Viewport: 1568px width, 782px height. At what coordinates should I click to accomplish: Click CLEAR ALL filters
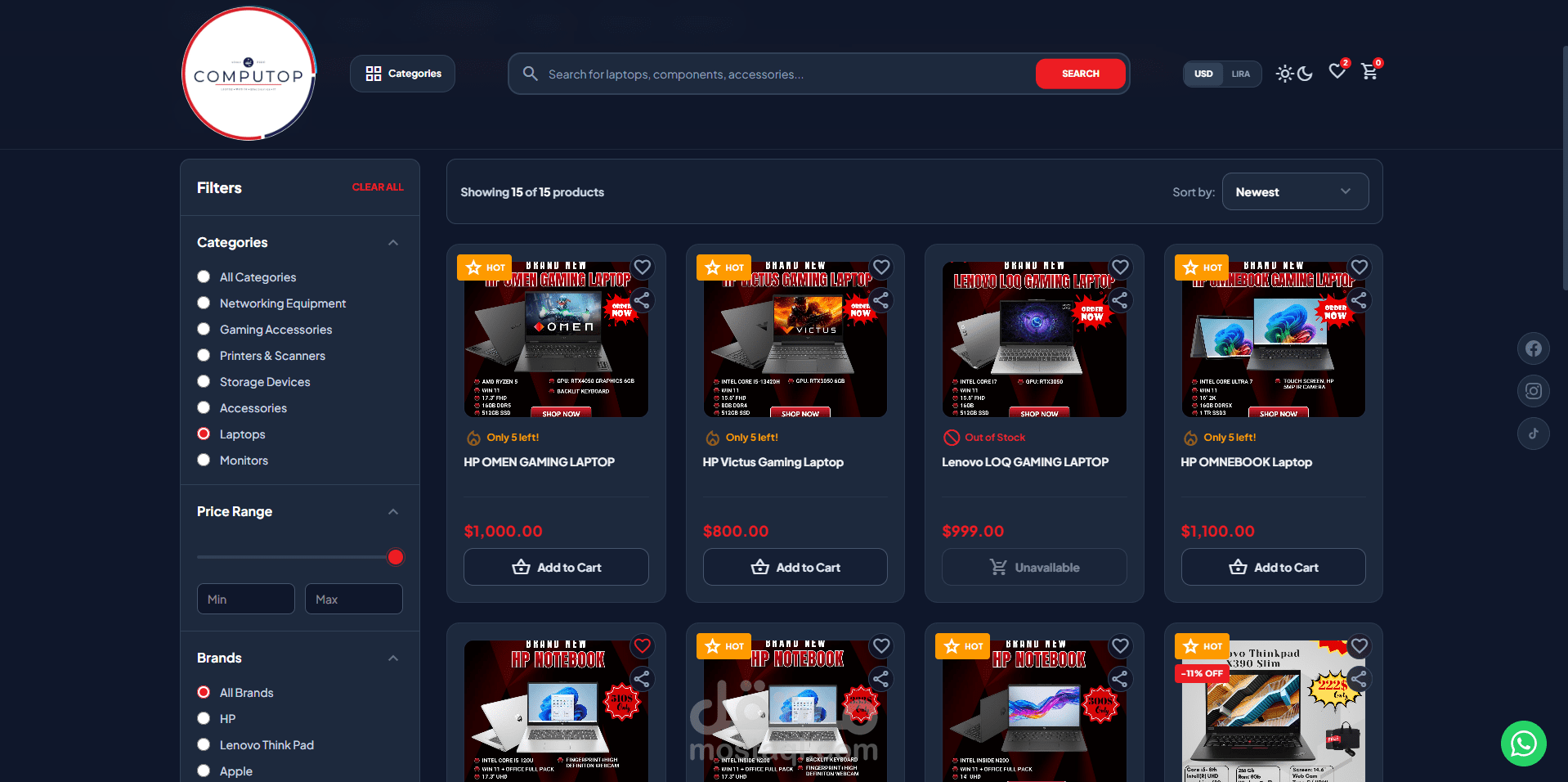tap(378, 187)
